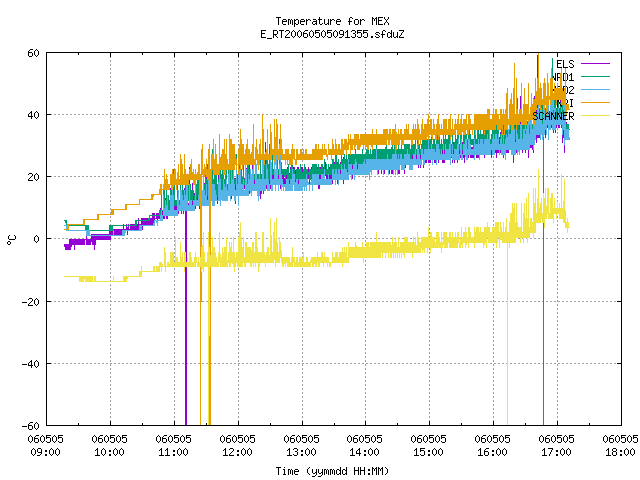
Task: Click the y-axis label 60
Action: [33, 53]
